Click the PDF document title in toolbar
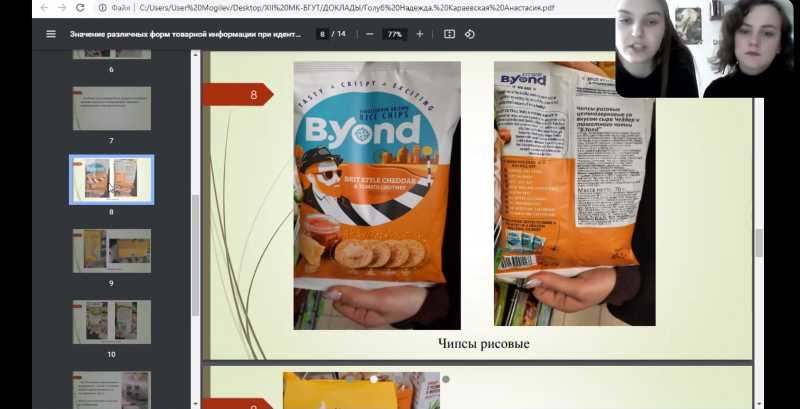Screen dimensions: 800x409 coord(185,34)
